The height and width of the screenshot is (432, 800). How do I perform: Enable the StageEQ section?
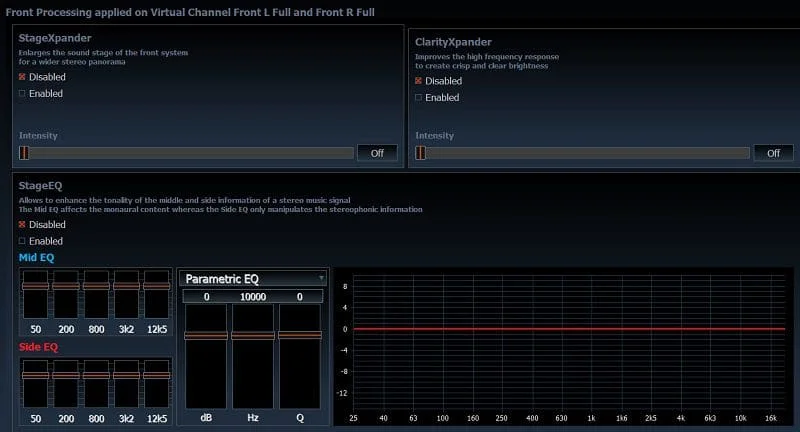22,241
